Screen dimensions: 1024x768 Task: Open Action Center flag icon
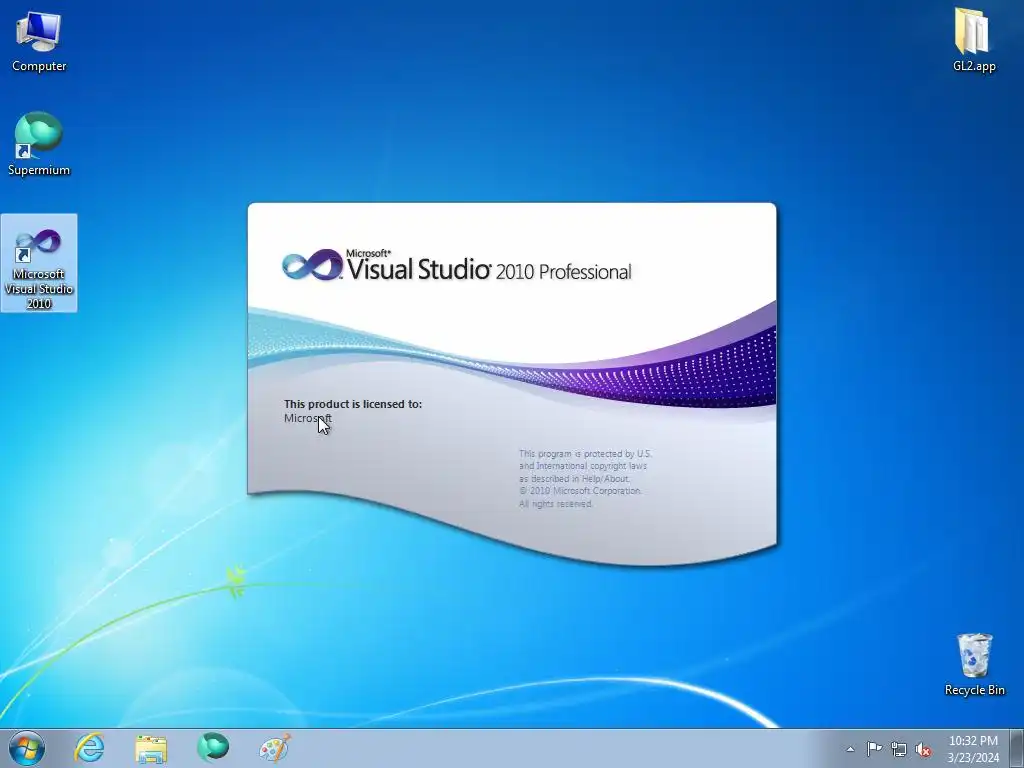pos(874,749)
